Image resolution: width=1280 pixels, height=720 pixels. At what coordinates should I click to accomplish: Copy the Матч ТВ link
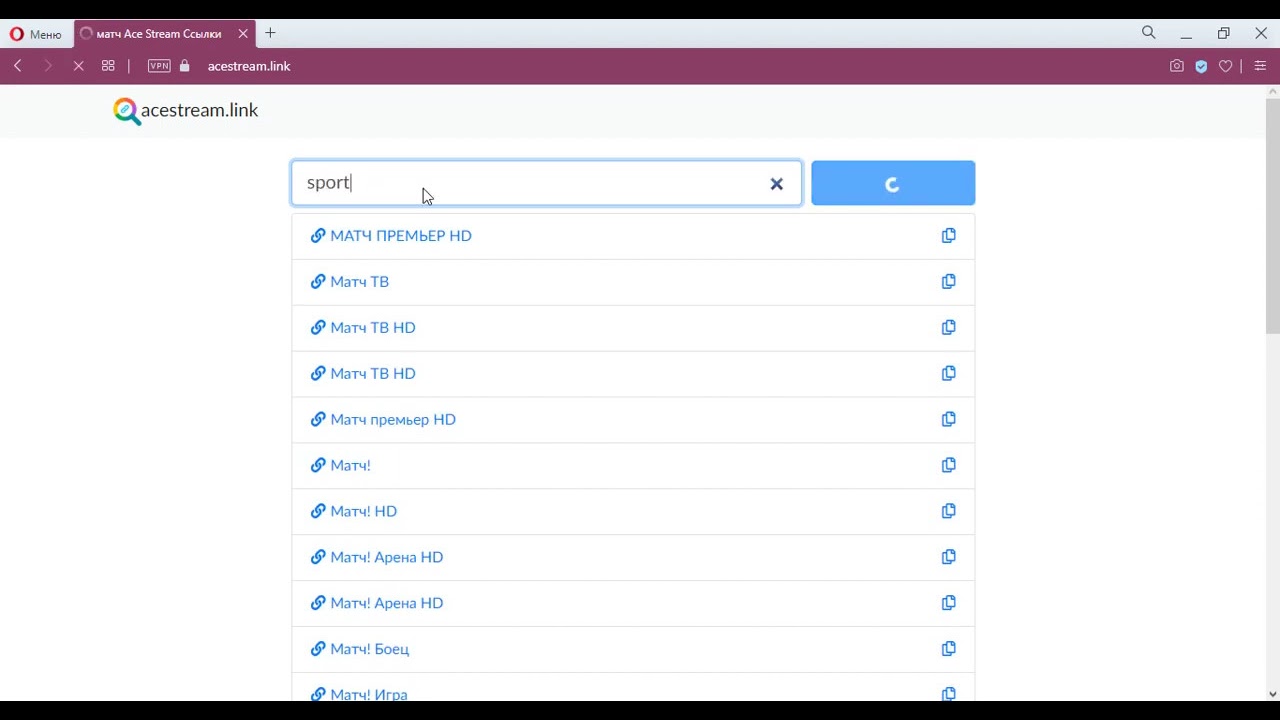(948, 282)
